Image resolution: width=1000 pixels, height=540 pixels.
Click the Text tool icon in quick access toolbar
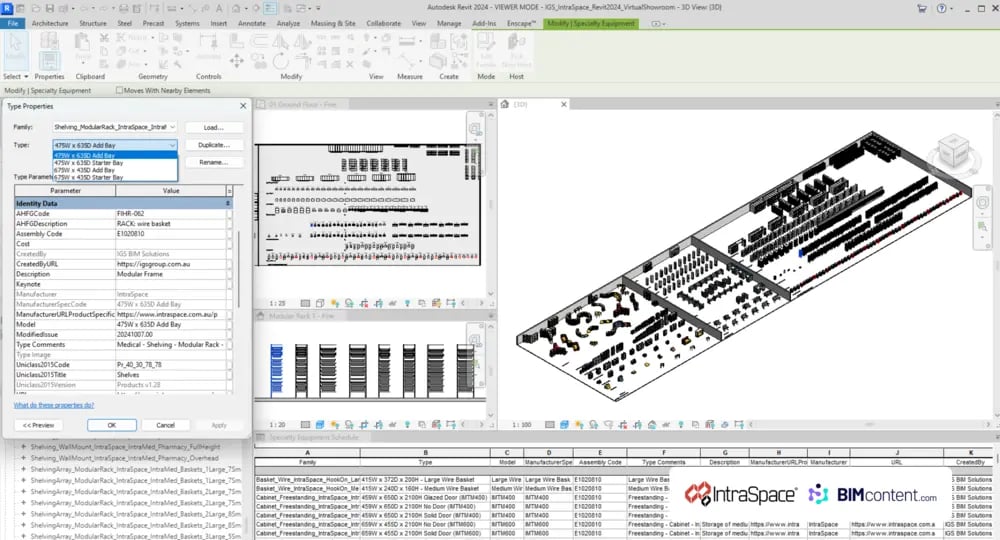pos(219,8)
